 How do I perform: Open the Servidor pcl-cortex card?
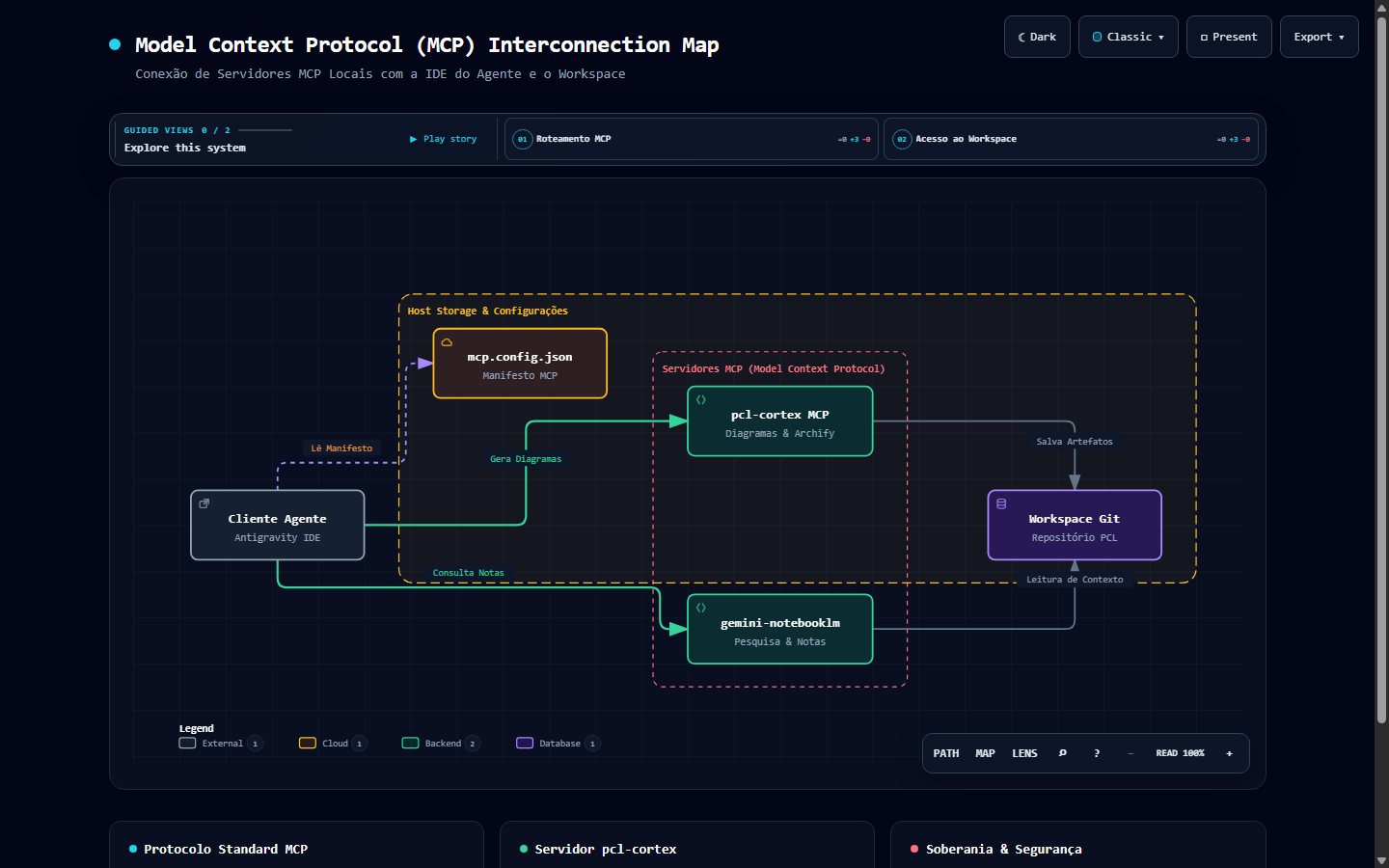(687, 845)
